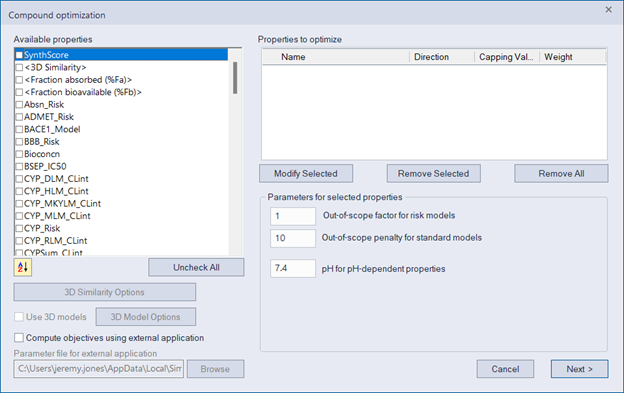Click Modify Selected button
Screen dimensions: 624x393
coord(306,173)
